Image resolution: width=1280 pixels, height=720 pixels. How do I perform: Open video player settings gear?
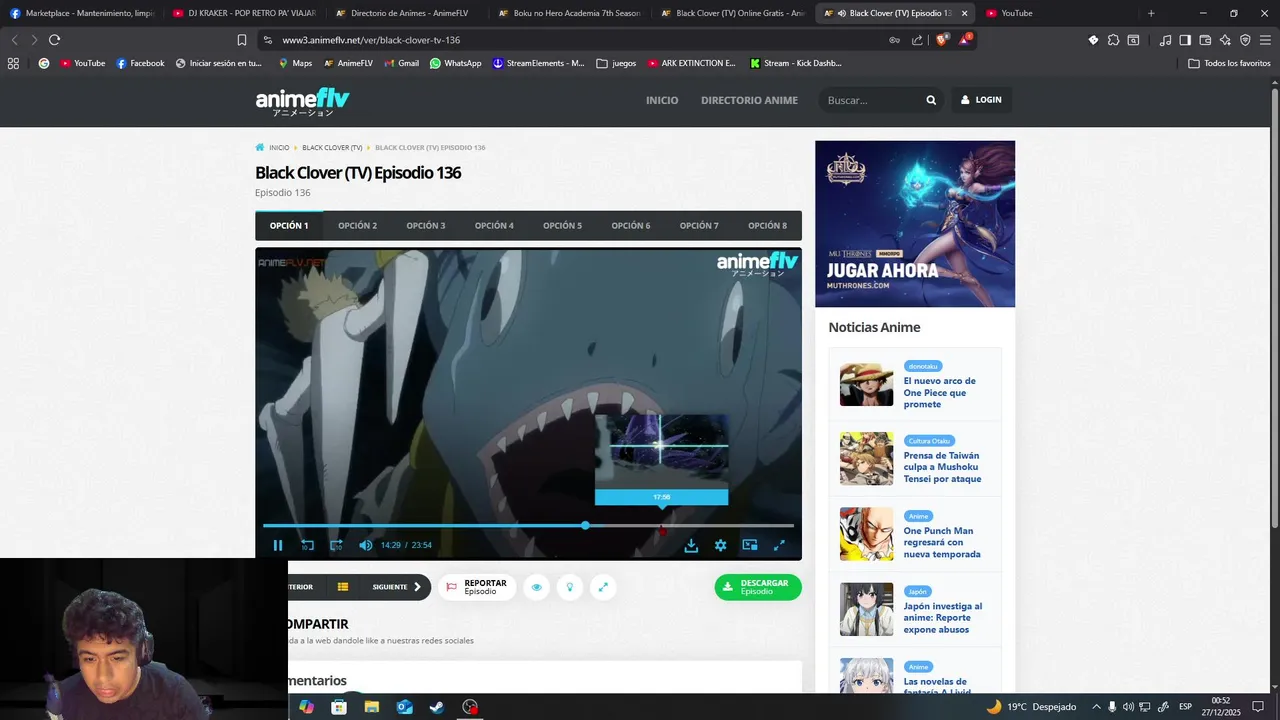(x=720, y=545)
